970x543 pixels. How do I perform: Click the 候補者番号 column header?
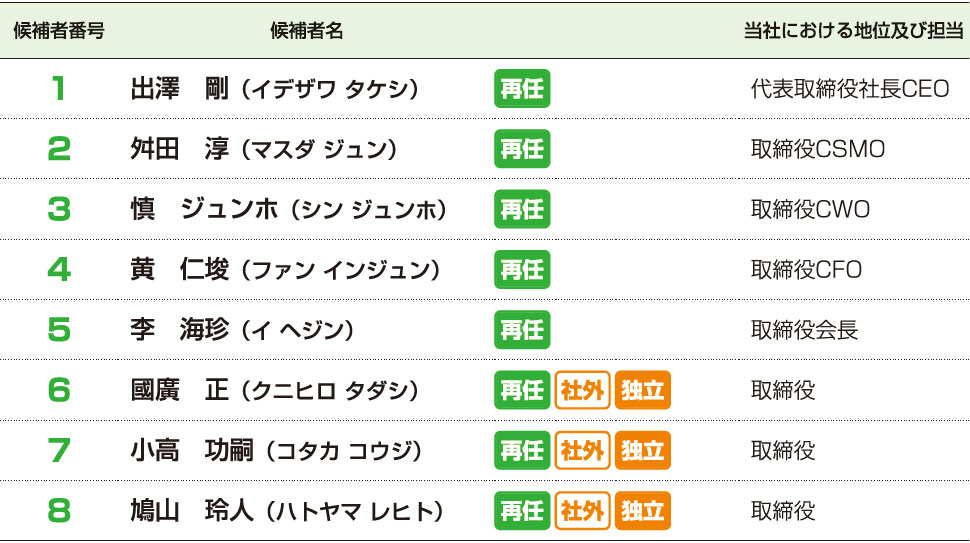59,30
